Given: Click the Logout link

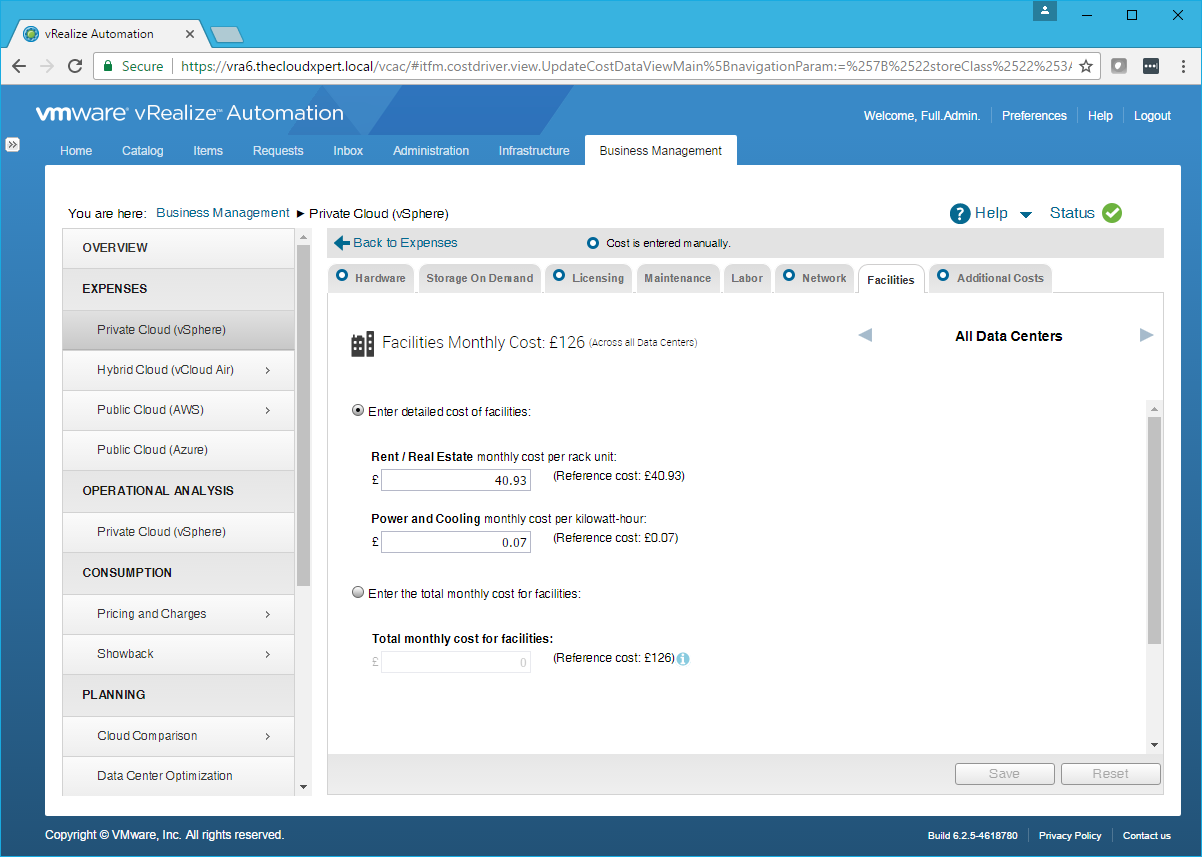Looking at the screenshot, I should [1152, 116].
